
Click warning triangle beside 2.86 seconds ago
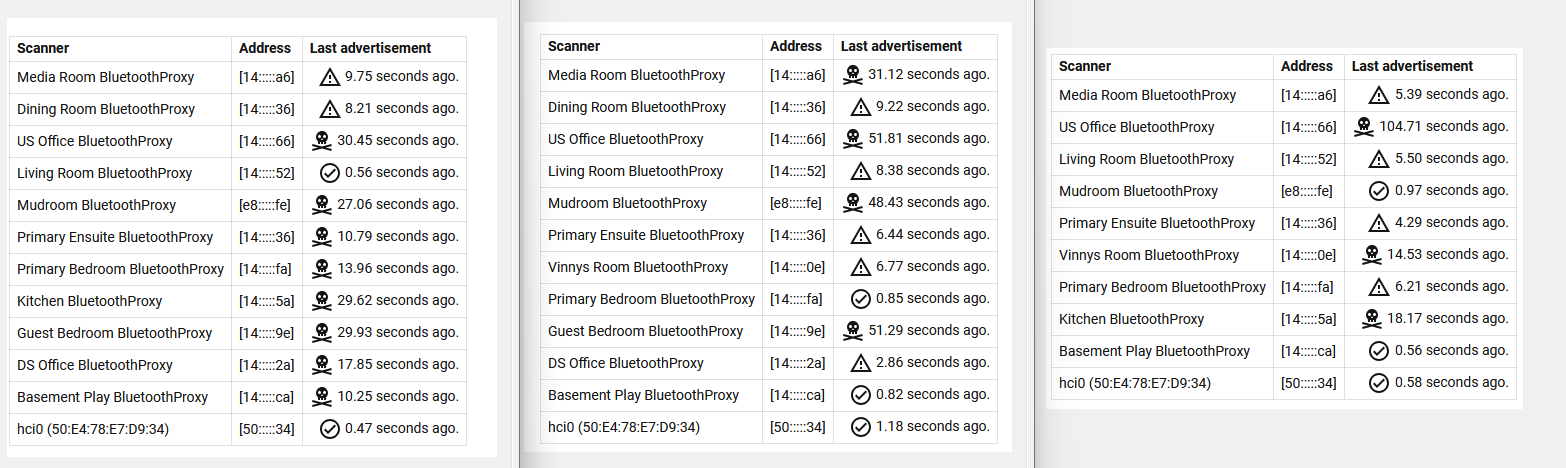(861, 363)
